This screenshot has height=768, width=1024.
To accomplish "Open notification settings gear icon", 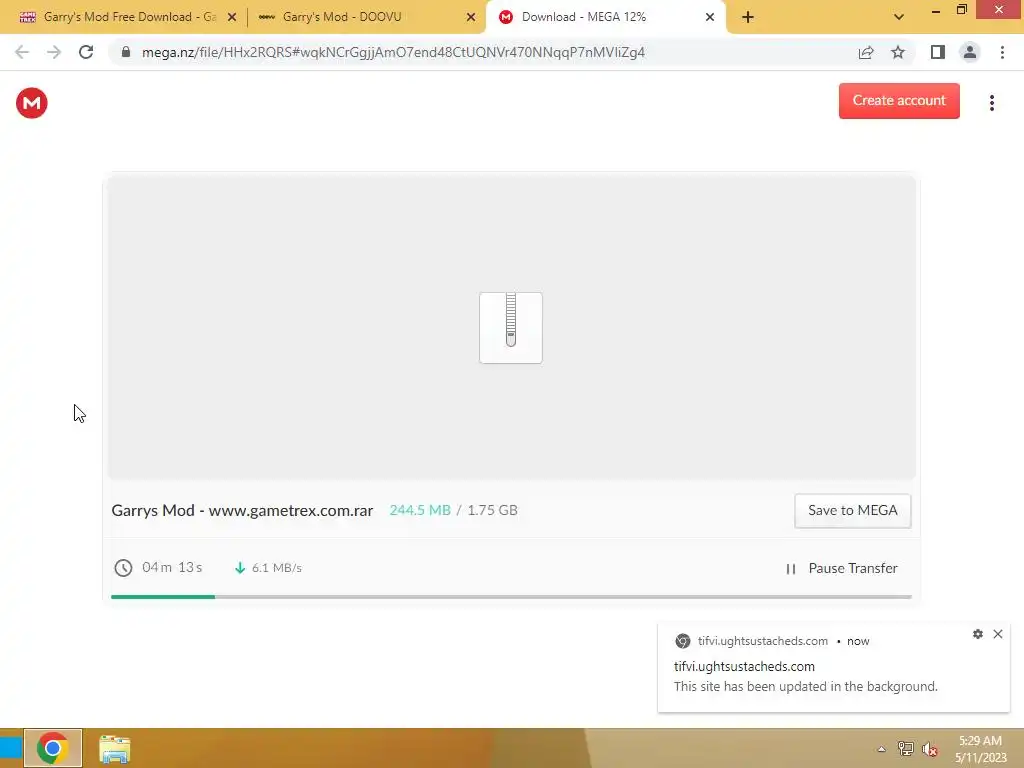I will click(x=978, y=634).
